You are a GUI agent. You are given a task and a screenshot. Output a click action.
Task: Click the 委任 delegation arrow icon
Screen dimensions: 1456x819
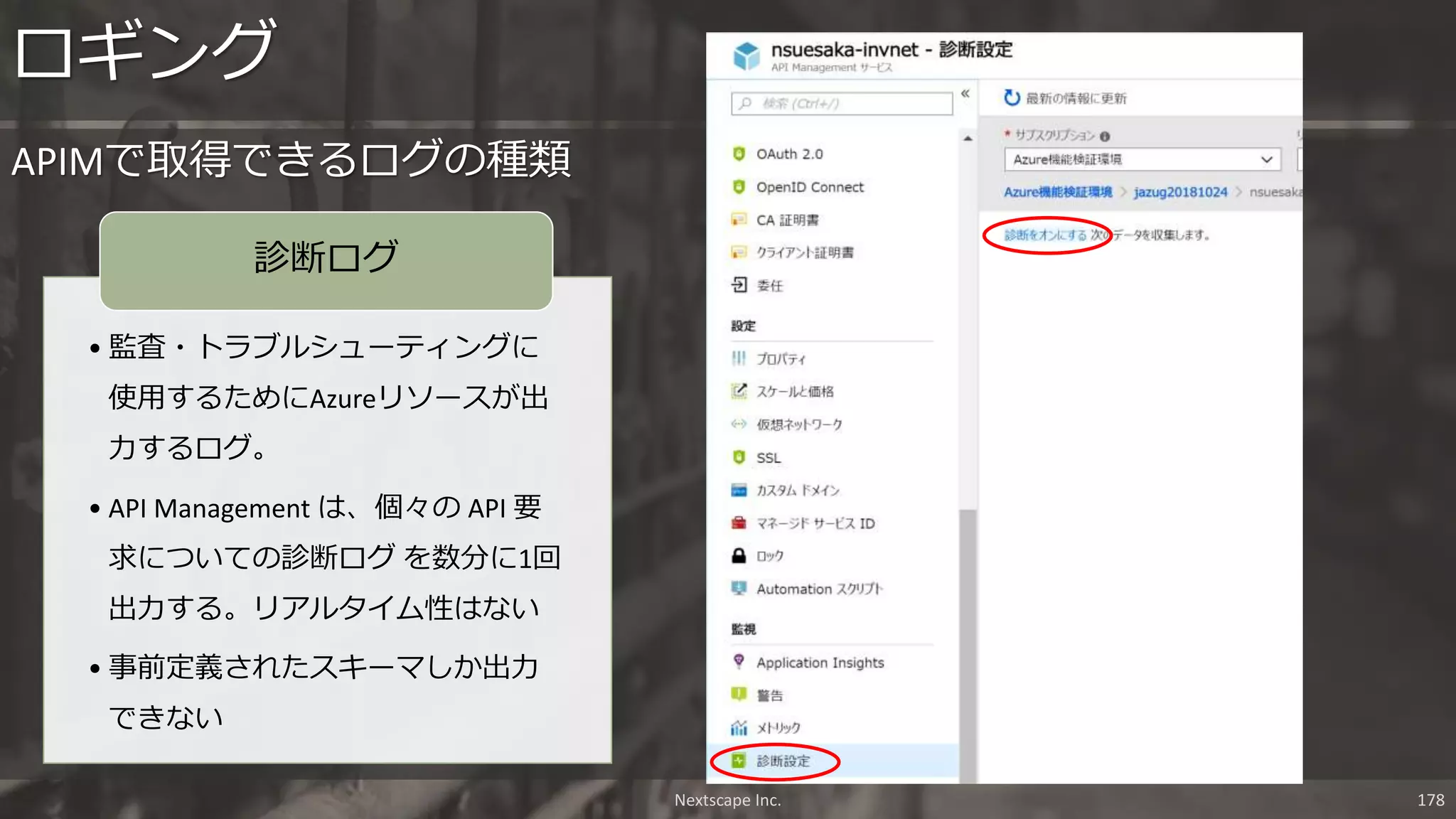point(739,285)
